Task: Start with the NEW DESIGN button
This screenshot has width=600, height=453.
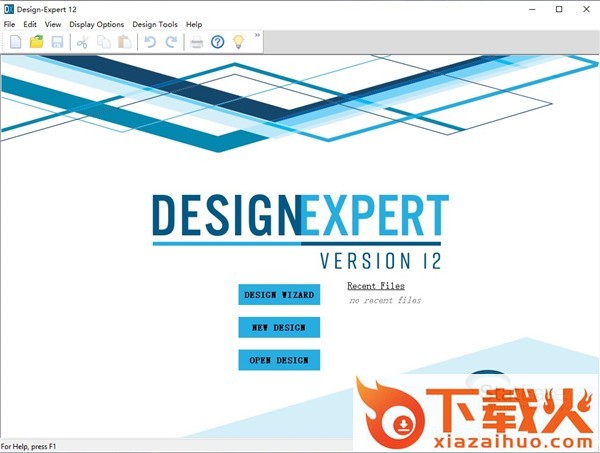Action: pyautogui.click(x=279, y=328)
